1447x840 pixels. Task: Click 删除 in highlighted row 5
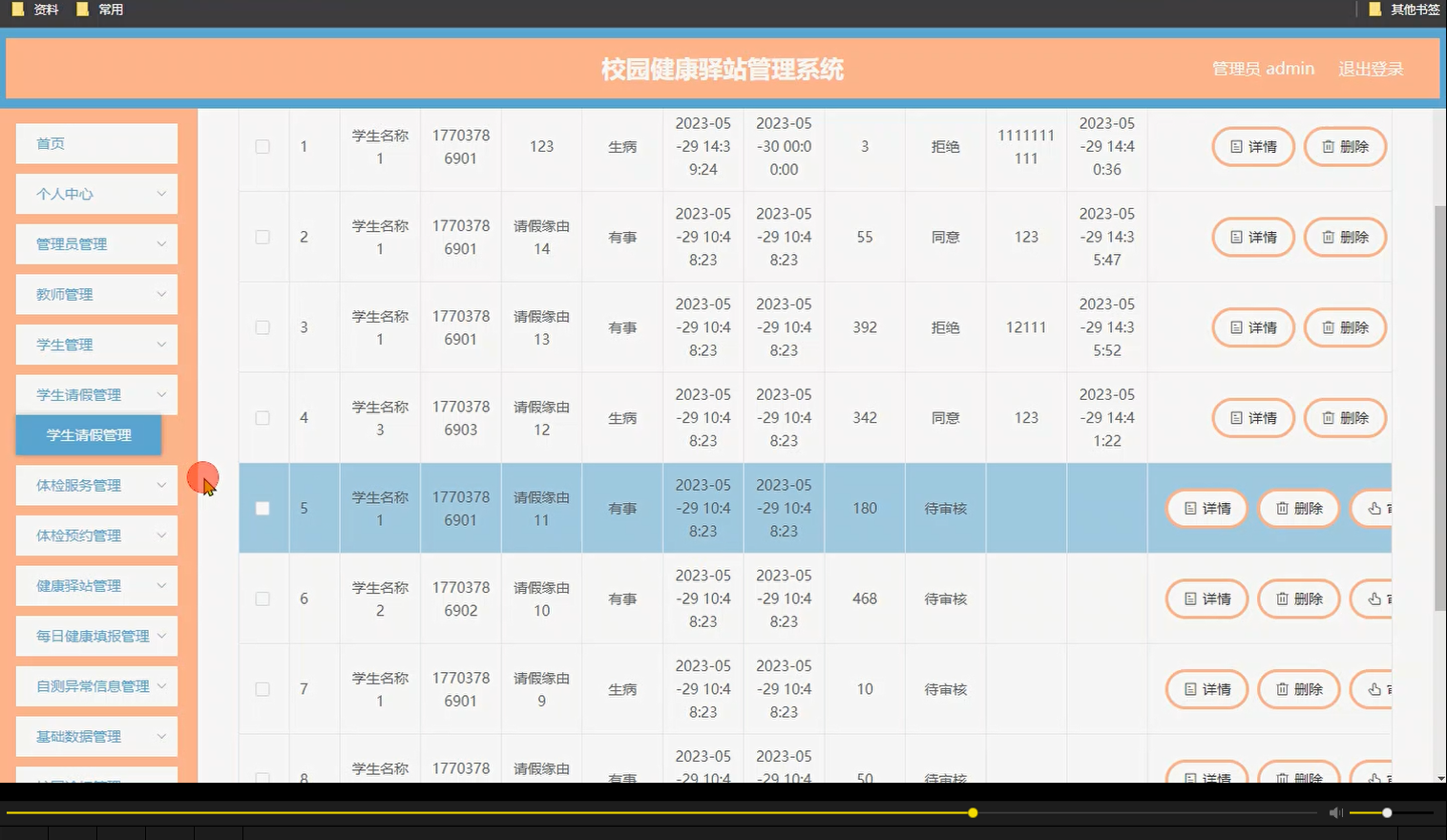(x=1299, y=509)
